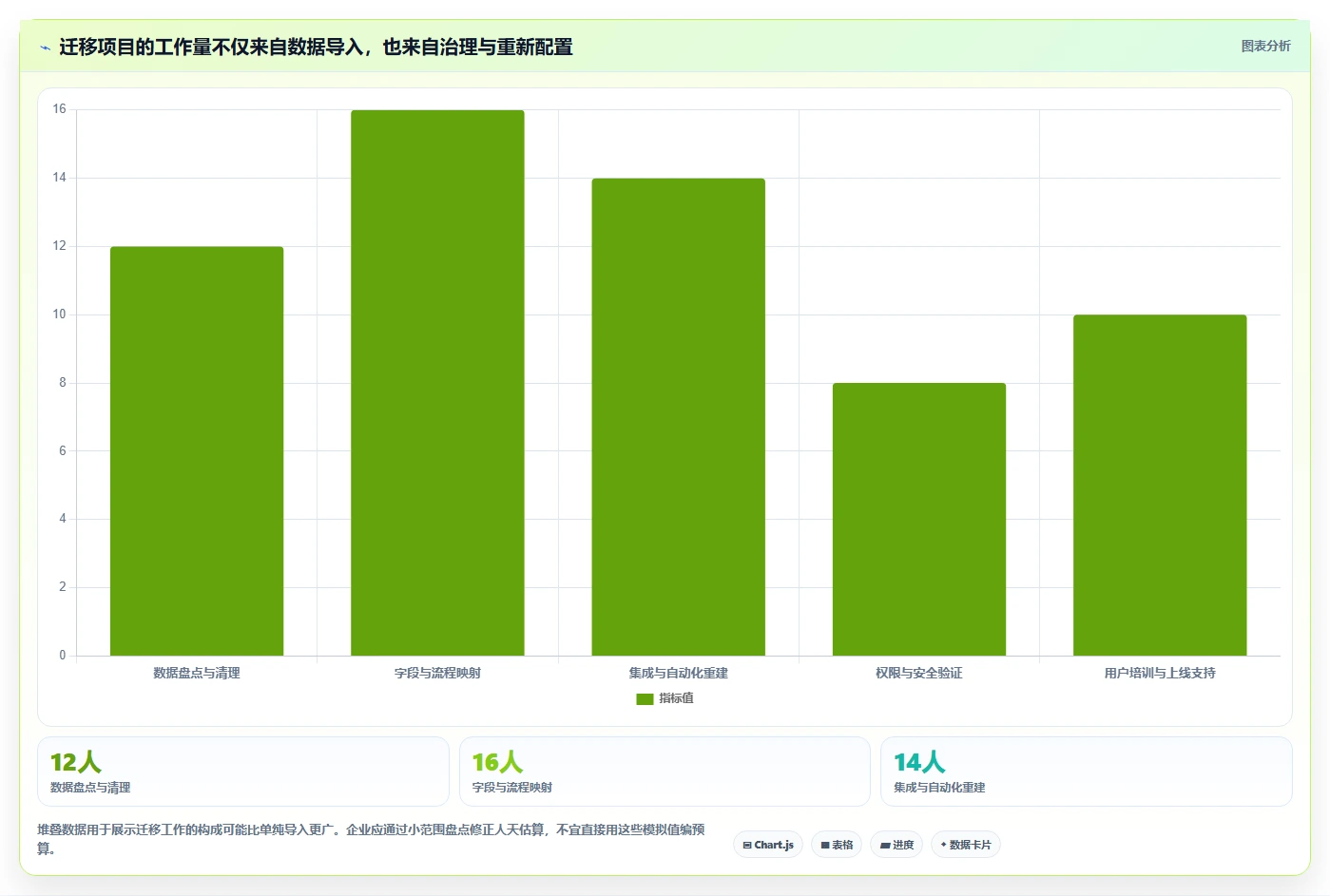
Task: Open the 12人 数据盘点与清理 data card
Action: pyautogui.click(x=243, y=772)
